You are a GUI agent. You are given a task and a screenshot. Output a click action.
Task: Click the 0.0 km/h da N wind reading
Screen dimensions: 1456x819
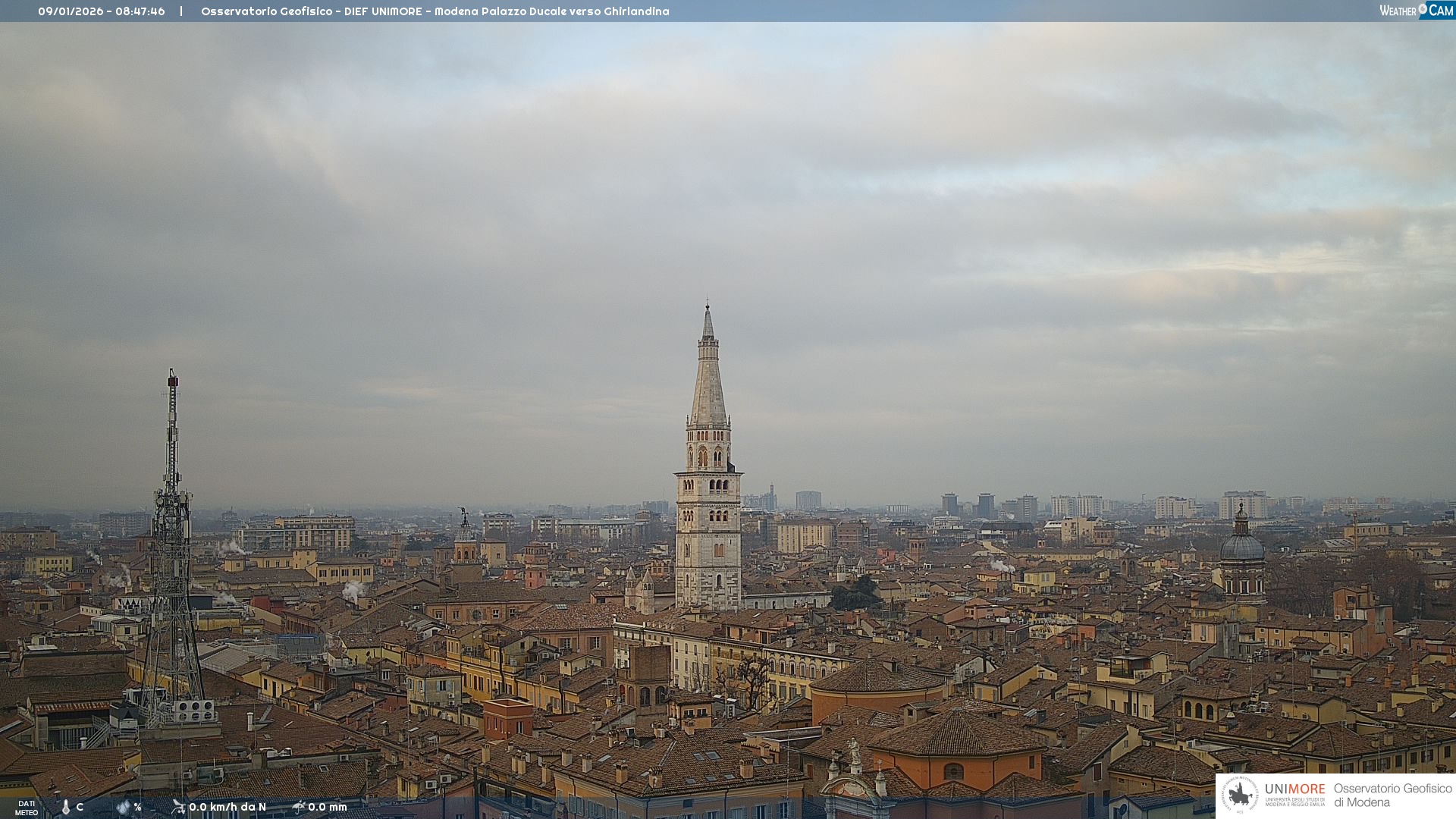[x=227, y=807]
